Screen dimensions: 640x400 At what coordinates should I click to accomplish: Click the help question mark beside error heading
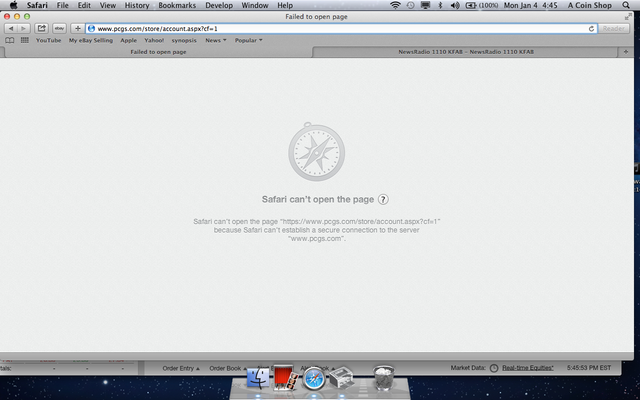point(383,200)
